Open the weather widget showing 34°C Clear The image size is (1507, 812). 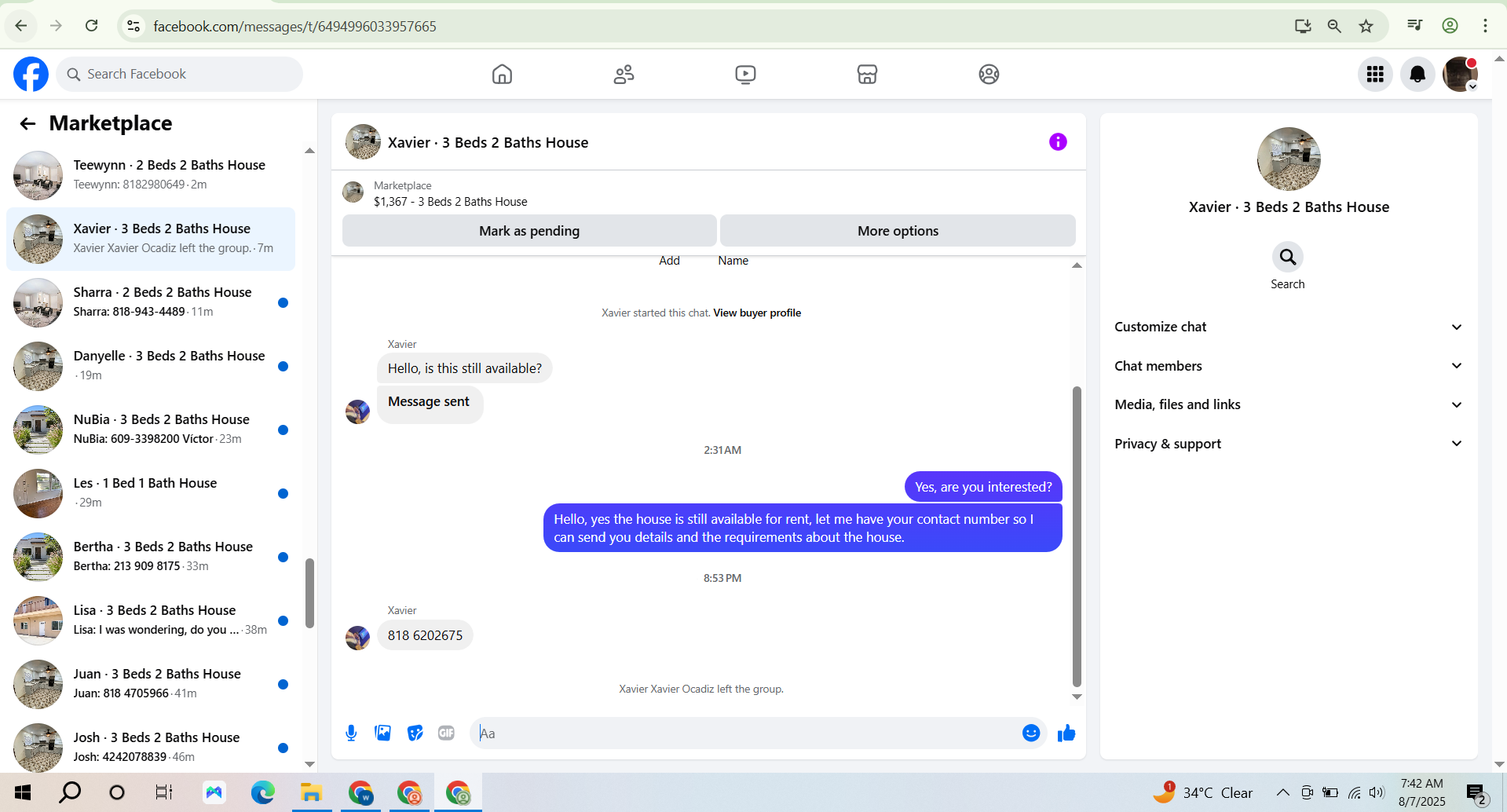[x=1203, y=792]
